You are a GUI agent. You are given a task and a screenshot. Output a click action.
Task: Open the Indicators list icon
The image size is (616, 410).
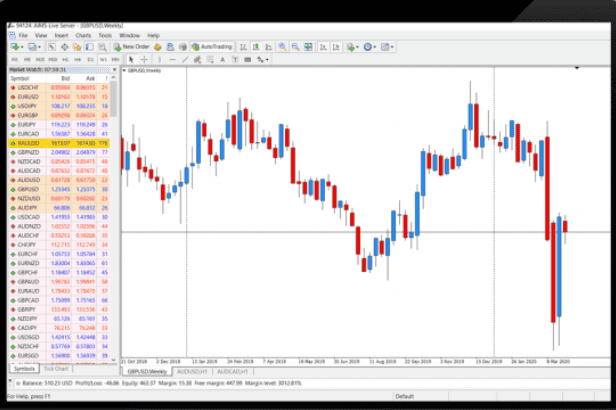pos(350,47)
